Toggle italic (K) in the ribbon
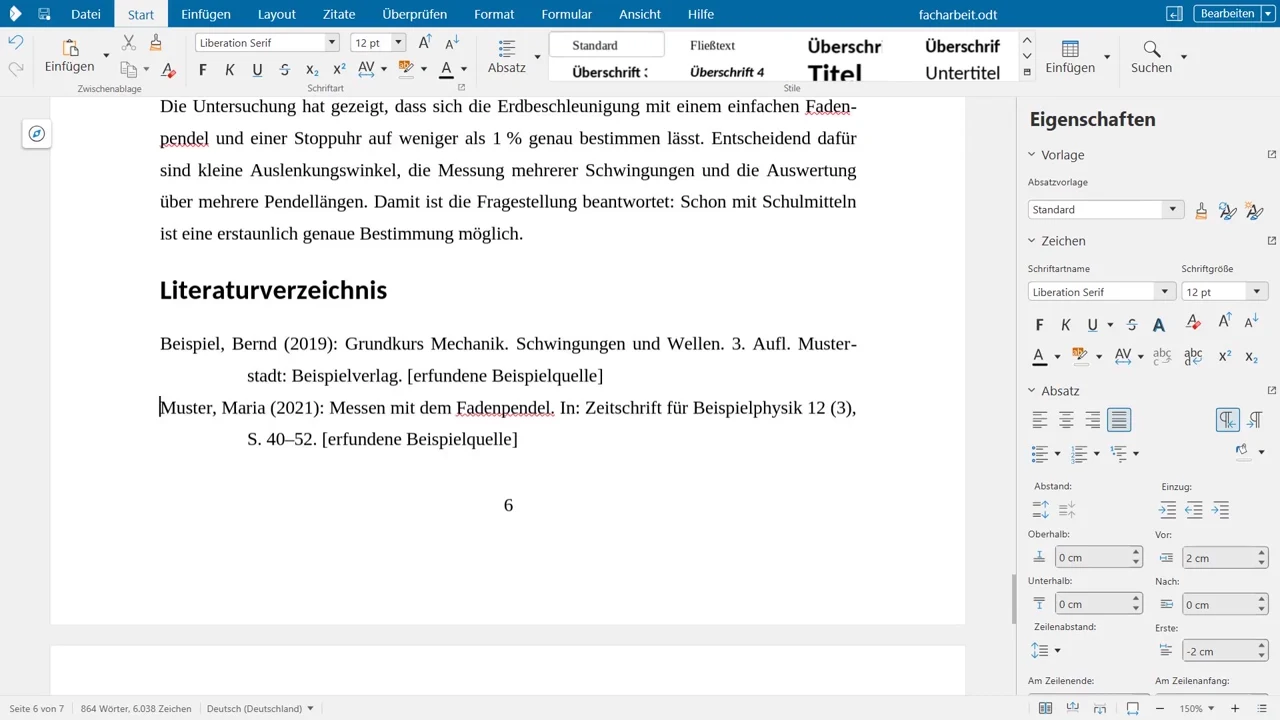The width and height of the screenshot is (1280, 720). click(x=230, y=70)
